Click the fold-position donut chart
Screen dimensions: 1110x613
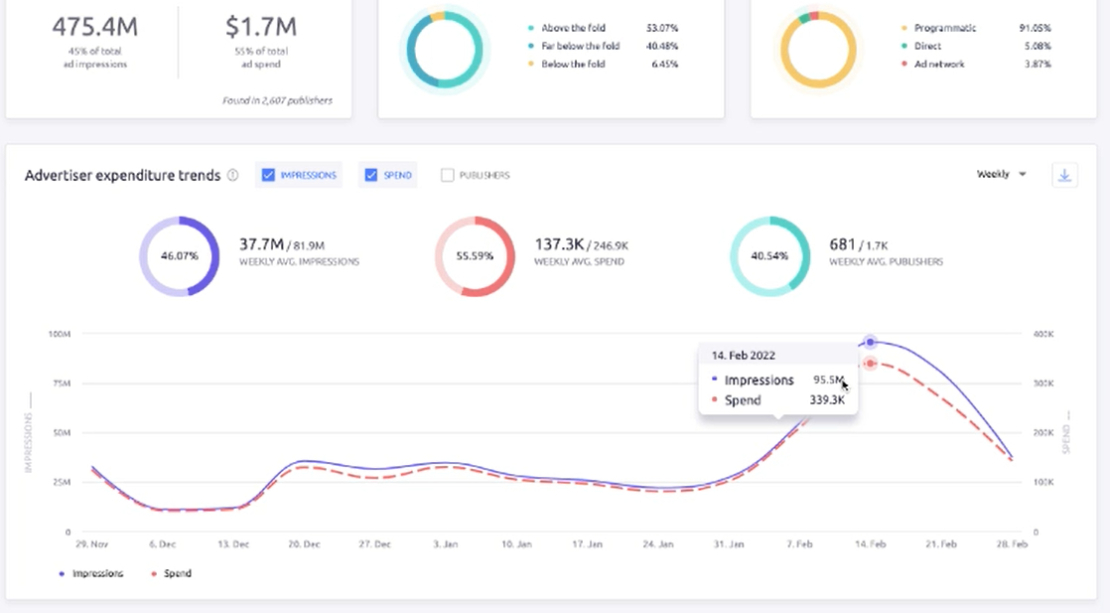click(x=444, y=50)
